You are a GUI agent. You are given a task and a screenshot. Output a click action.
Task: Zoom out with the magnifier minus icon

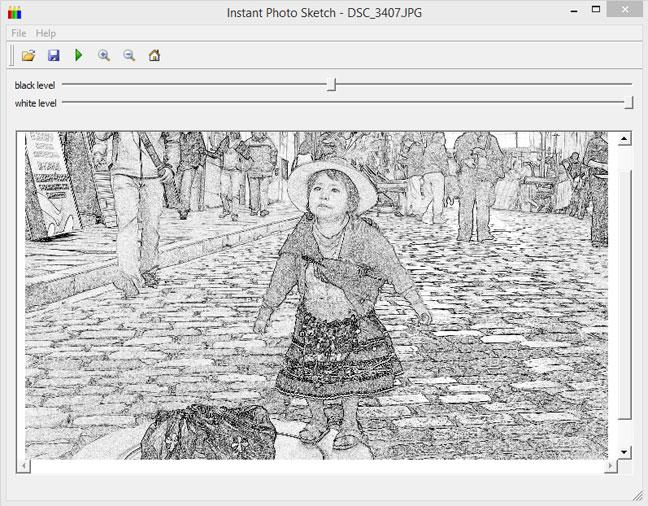coord(129,55)
